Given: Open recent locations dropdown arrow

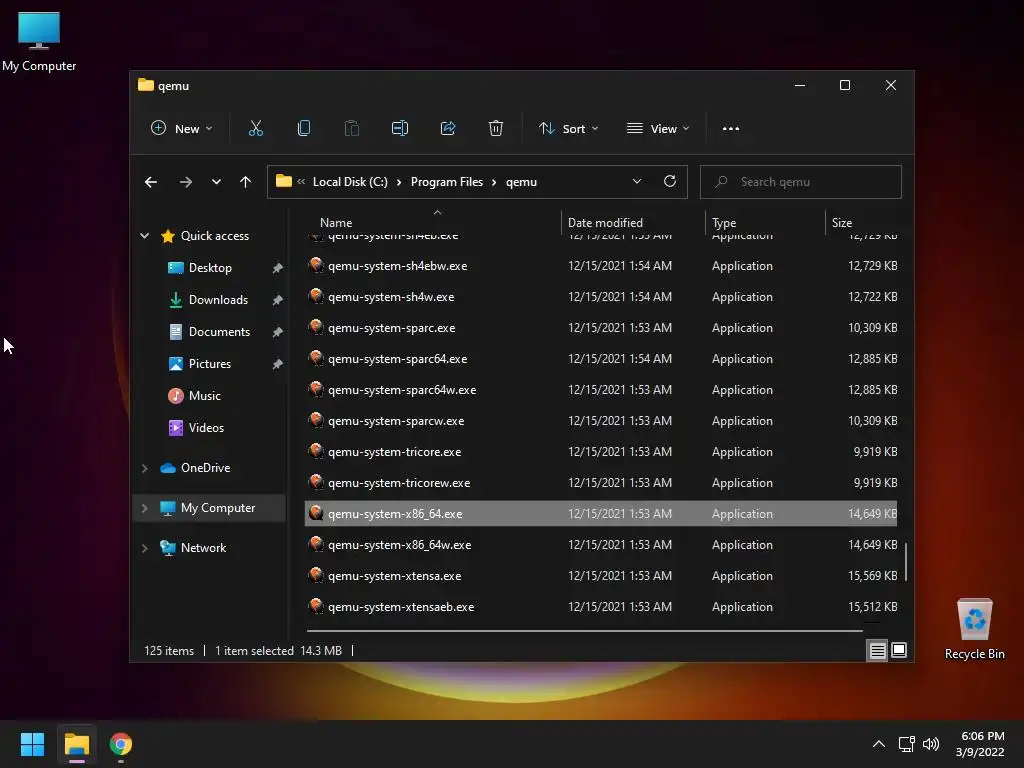Looking at the screenshot, I should coord(216,182).
